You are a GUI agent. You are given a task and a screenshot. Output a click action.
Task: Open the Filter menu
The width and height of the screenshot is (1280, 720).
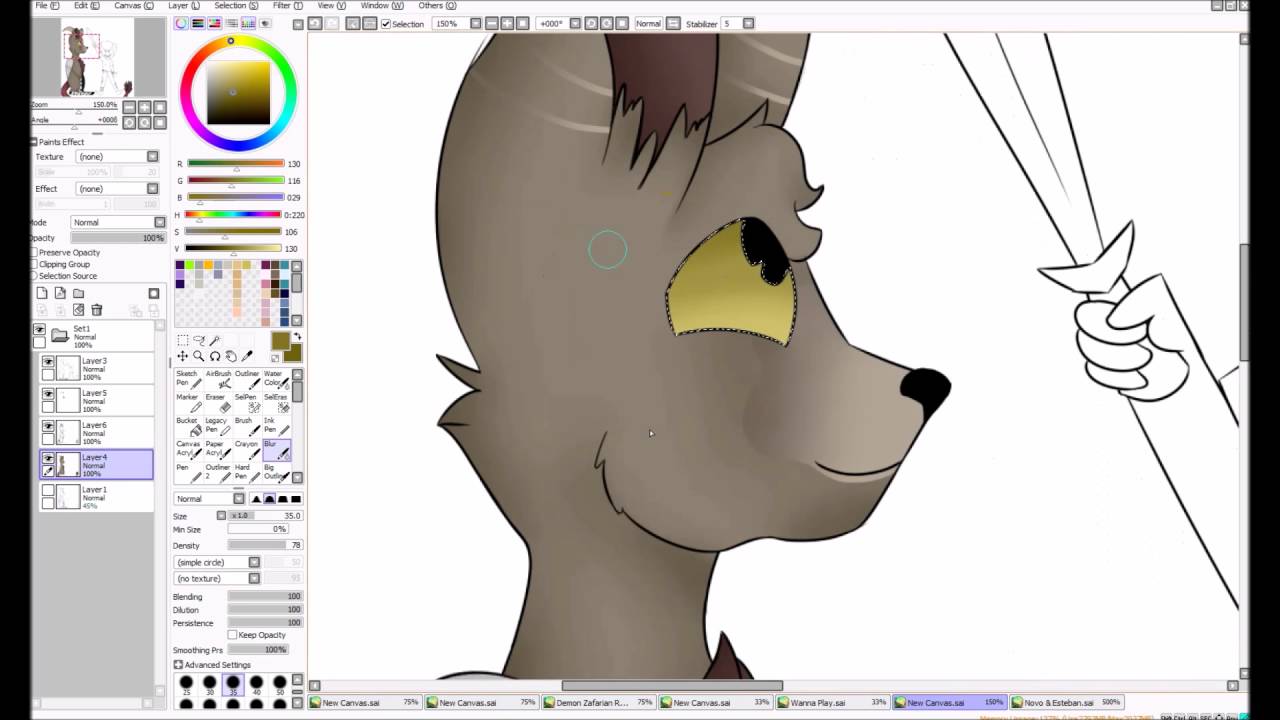pyautogui.click(x=287, y=6)
